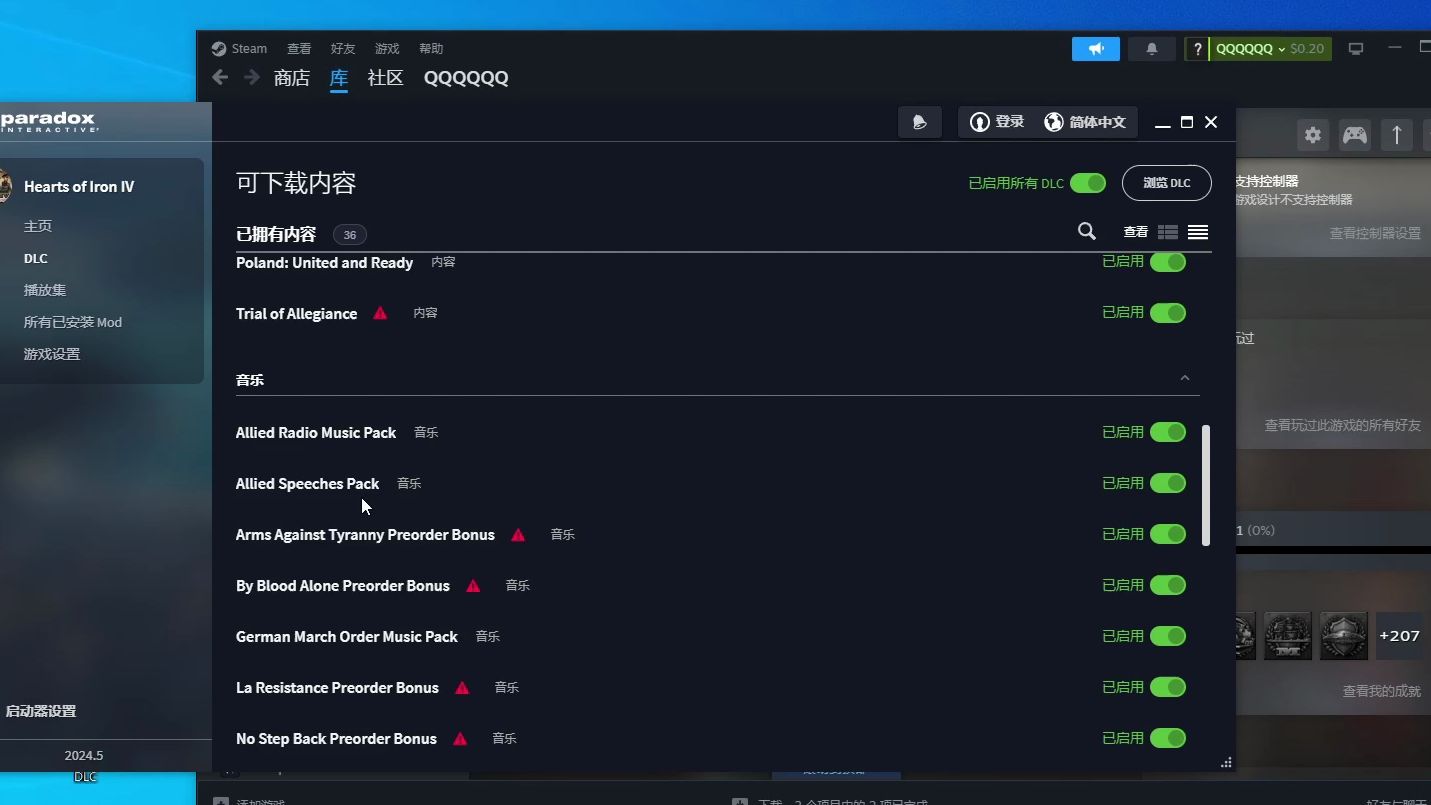Toggle No Step Back Preorder Bonus
1431x805 pixels.
[x=1168, y=738]
